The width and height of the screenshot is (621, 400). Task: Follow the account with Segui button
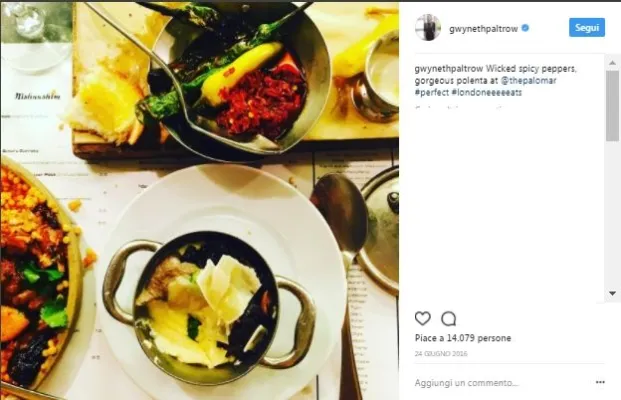[587, 28]
